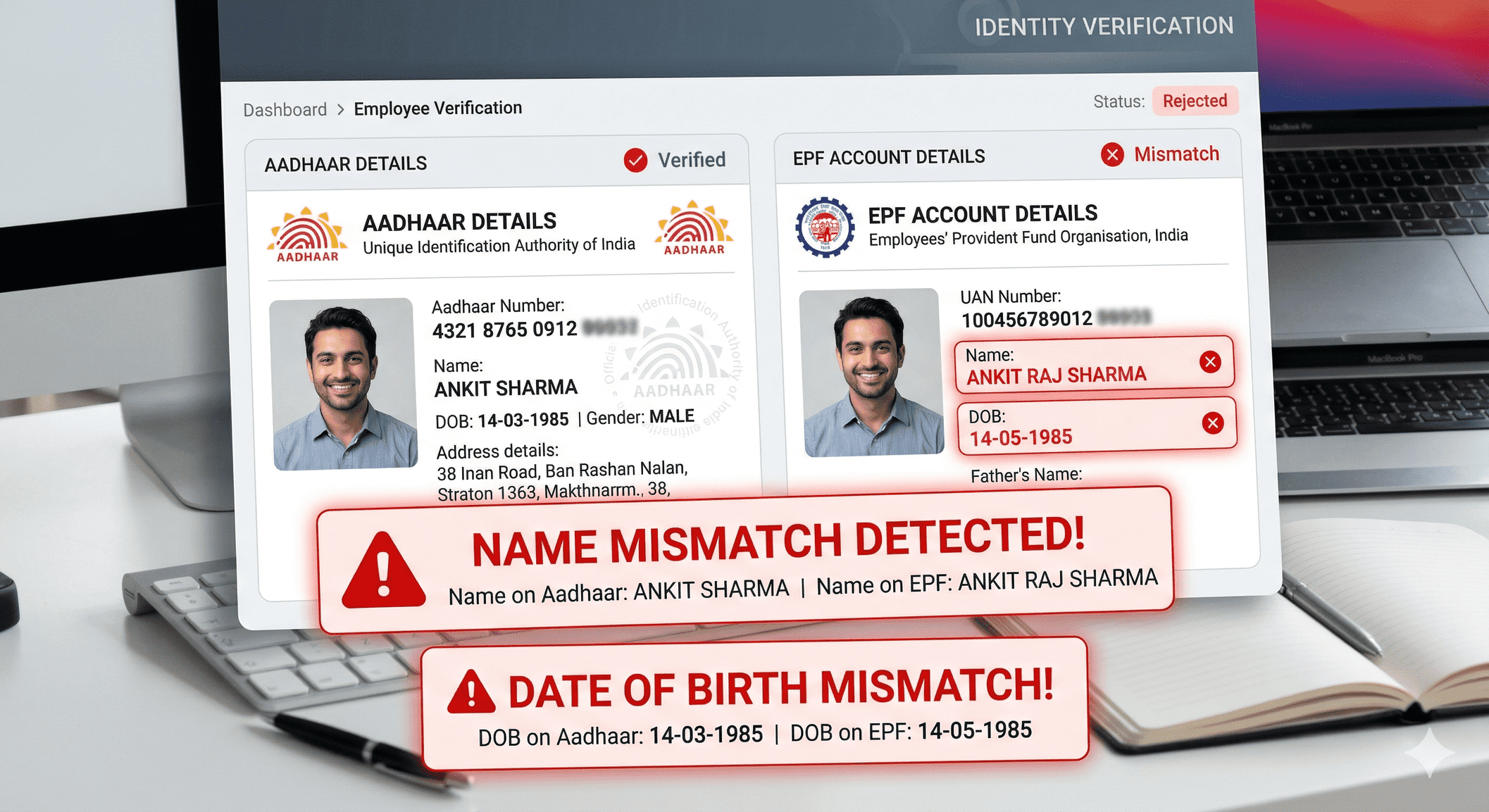This screenshot has height=812, width=1489.
Task: Click the Father's Name label
Action: click(1026, 475)
